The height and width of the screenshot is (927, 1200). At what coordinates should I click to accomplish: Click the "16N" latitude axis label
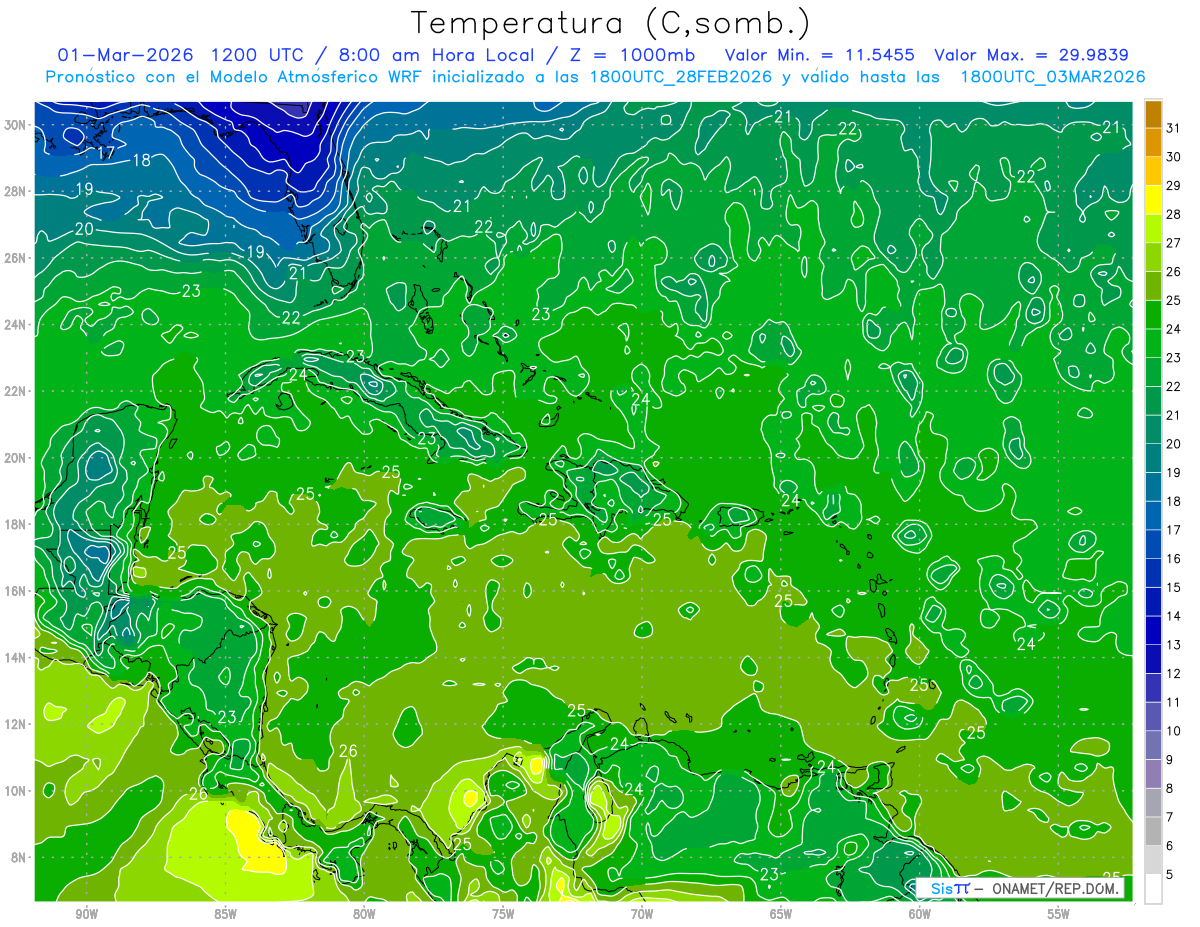pos(15,591)
